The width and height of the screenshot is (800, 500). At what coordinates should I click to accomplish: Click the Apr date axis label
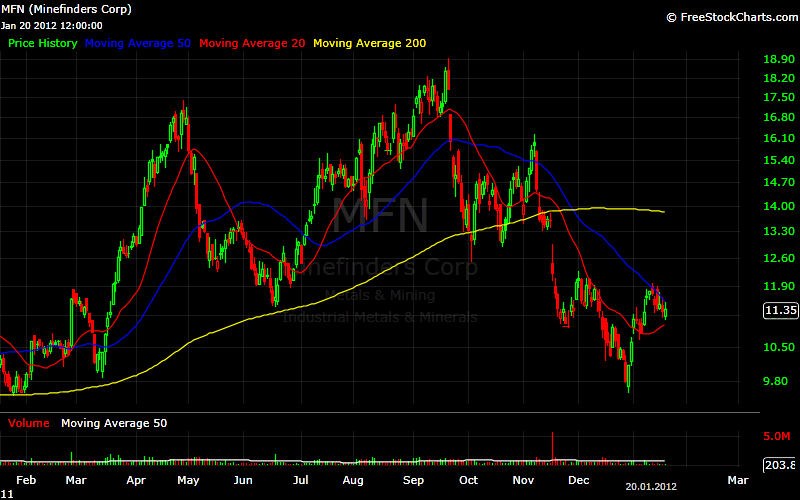[136, 480]
